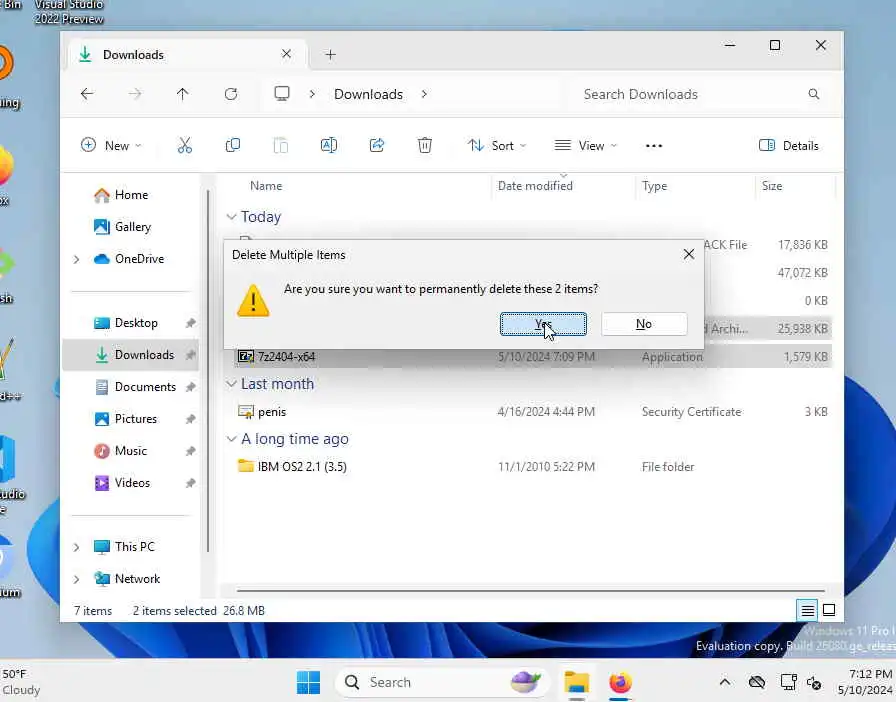Show hidden system tray icons
Screen dimensions: 896x702
coord(725,682)
